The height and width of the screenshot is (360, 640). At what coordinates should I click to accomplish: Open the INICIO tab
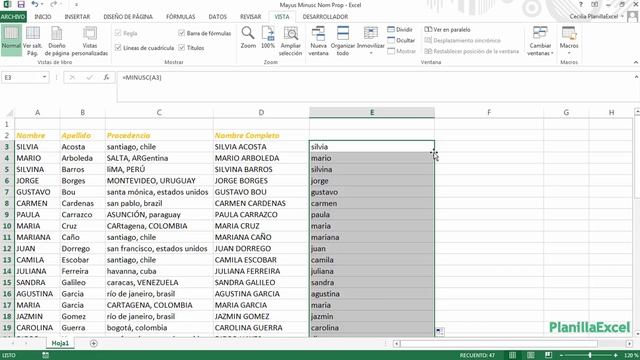42,17
